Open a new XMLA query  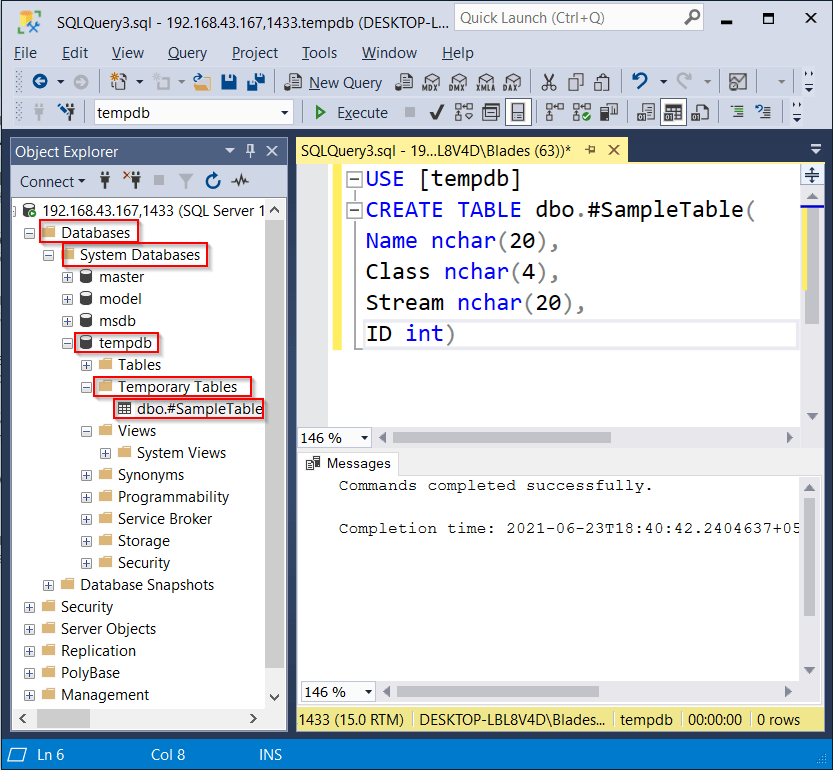(x=484, y=83)
